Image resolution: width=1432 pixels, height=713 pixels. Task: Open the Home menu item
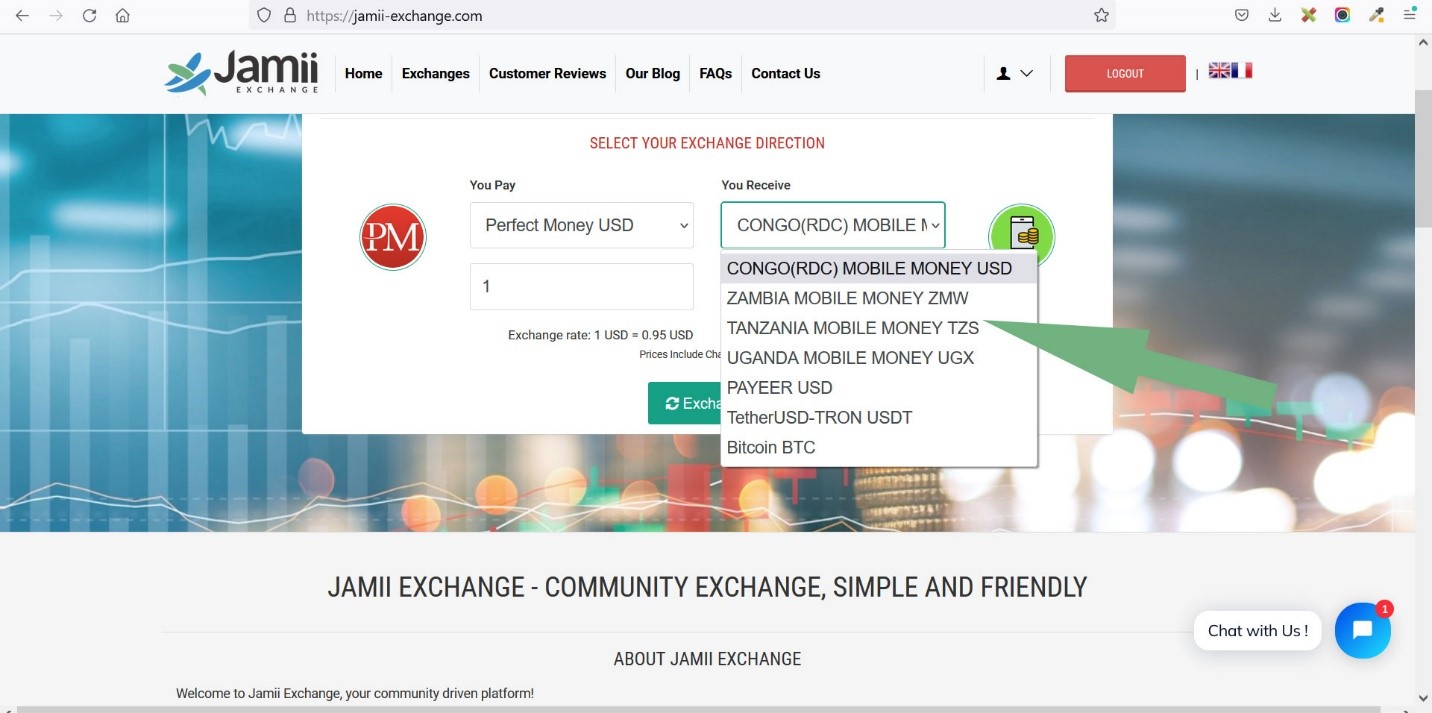(x=364, y=74)
